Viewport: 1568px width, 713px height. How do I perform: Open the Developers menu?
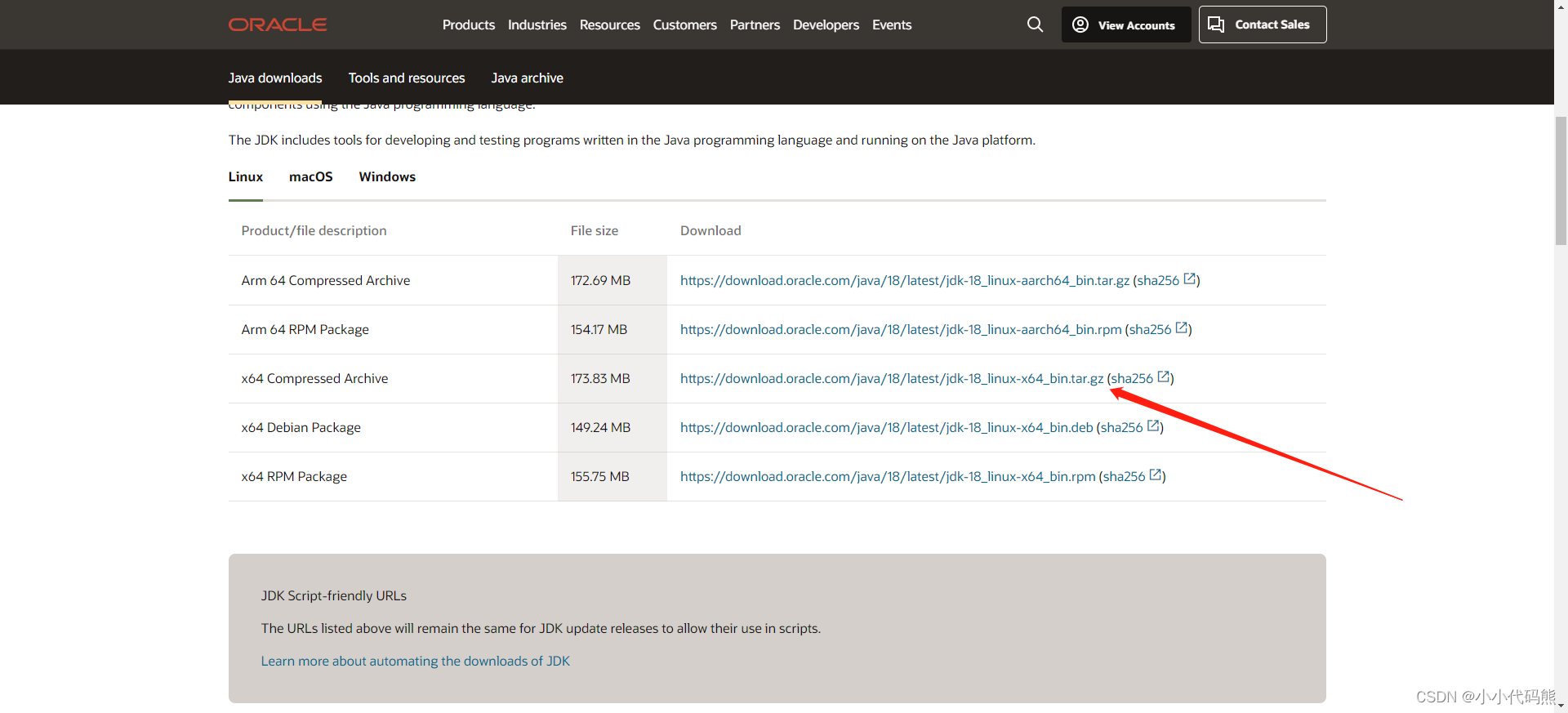pyautogui.click(x=826, y=25)
